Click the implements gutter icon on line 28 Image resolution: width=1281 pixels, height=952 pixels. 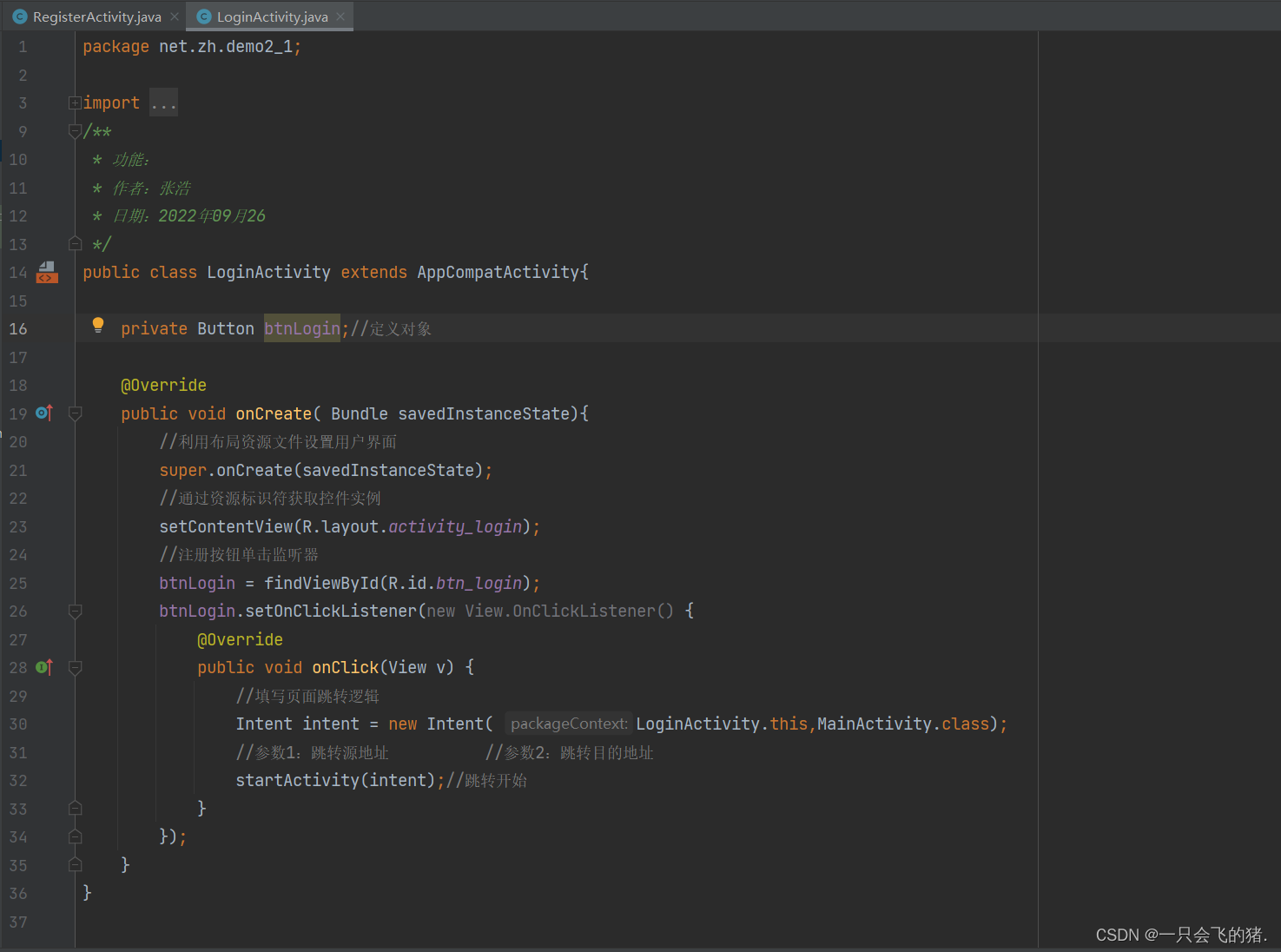pyautogui.click(x=44, y=667)
